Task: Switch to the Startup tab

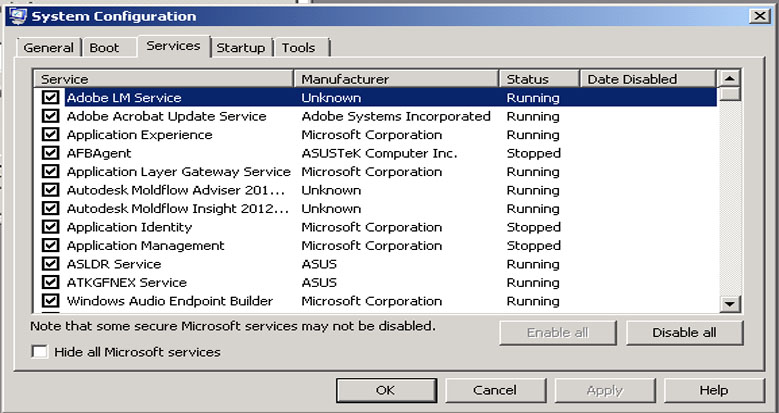Action: 241,48
